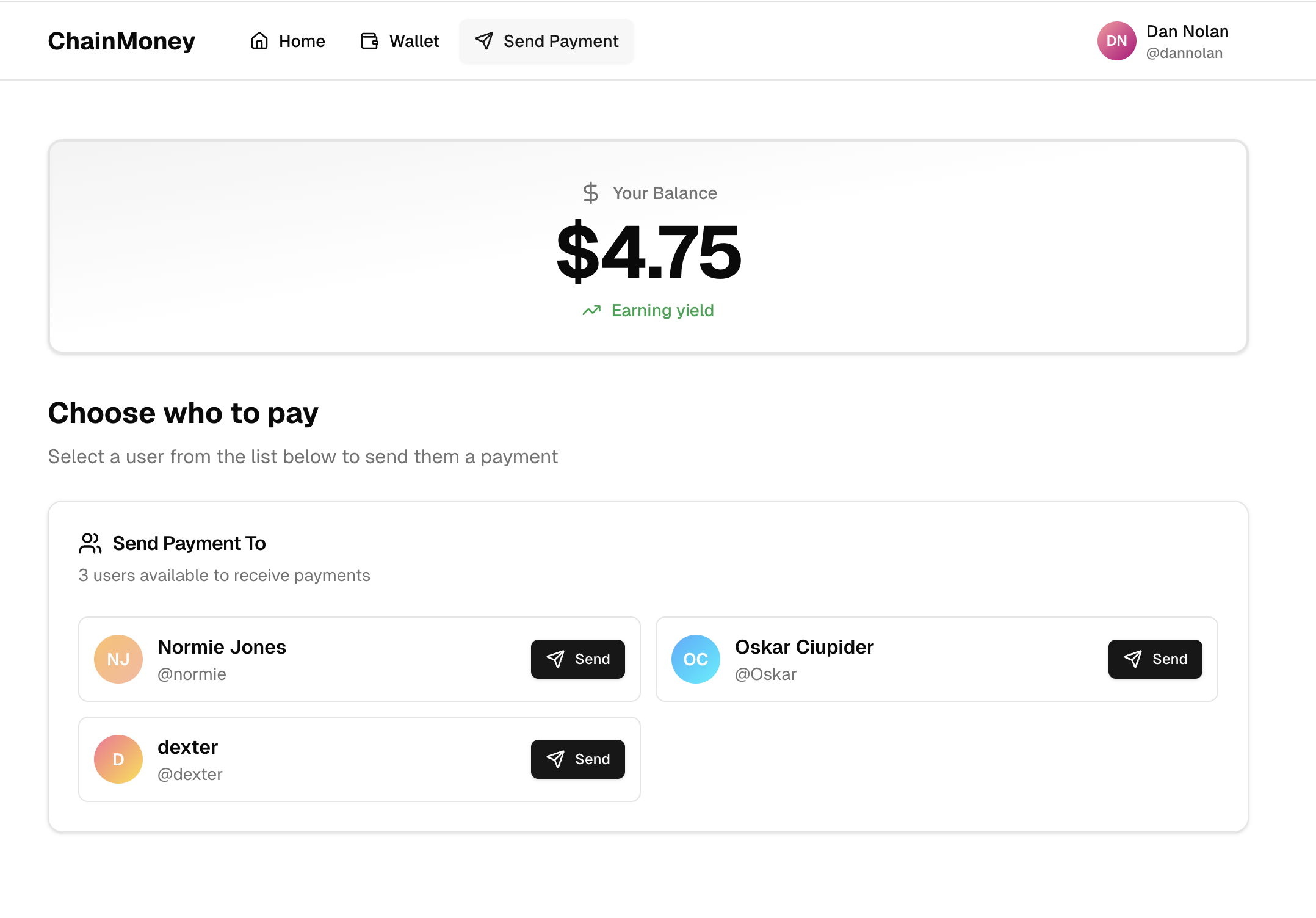Open the Home tab
This screenshot has height=918, width=1316.
288,41
